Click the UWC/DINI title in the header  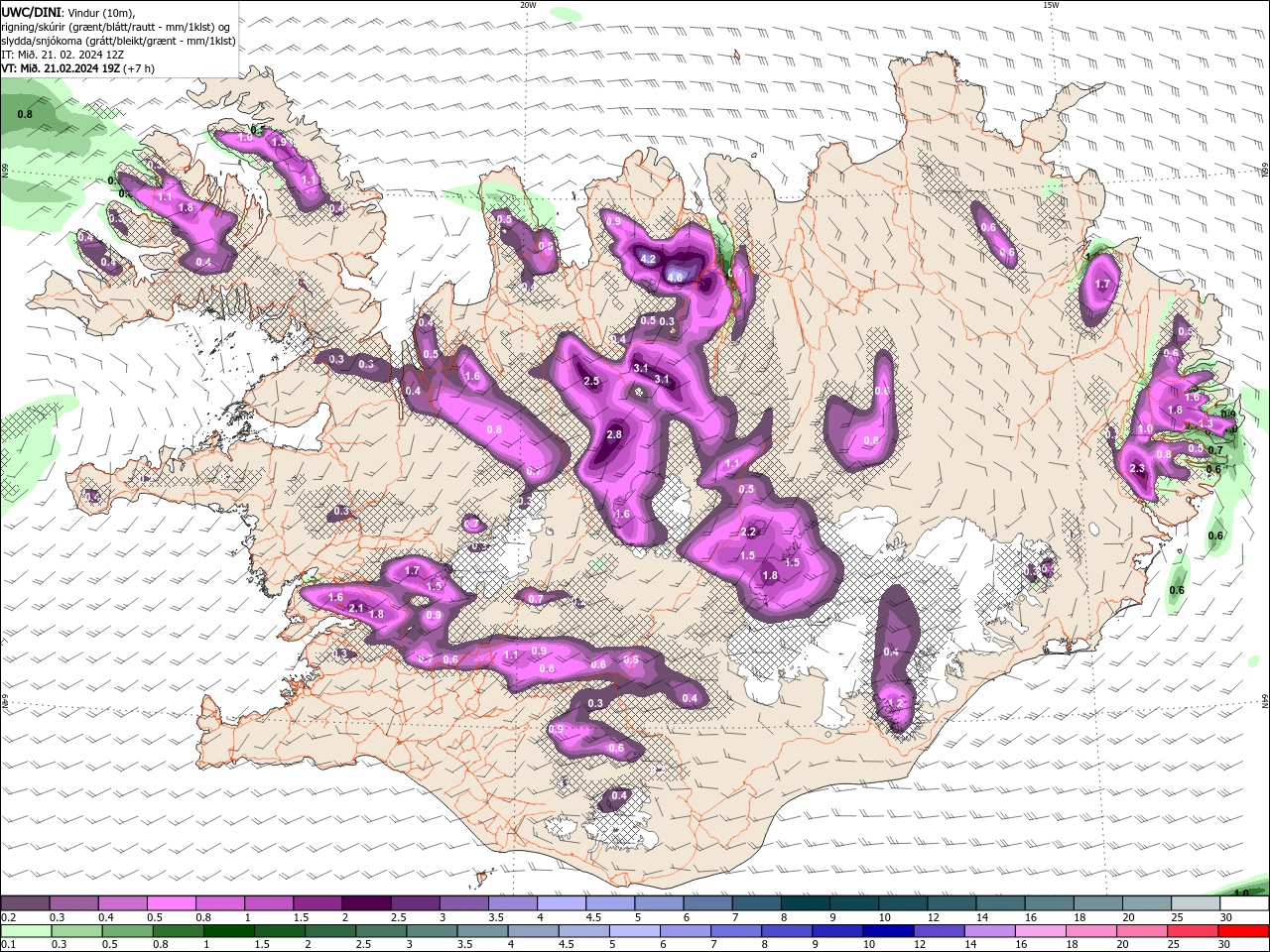pos(30,11)
